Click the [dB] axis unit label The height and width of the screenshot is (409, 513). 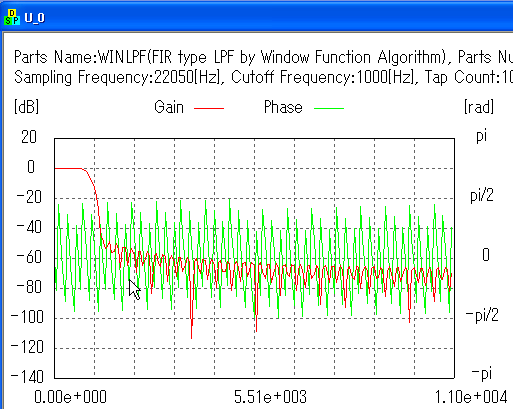26,107
